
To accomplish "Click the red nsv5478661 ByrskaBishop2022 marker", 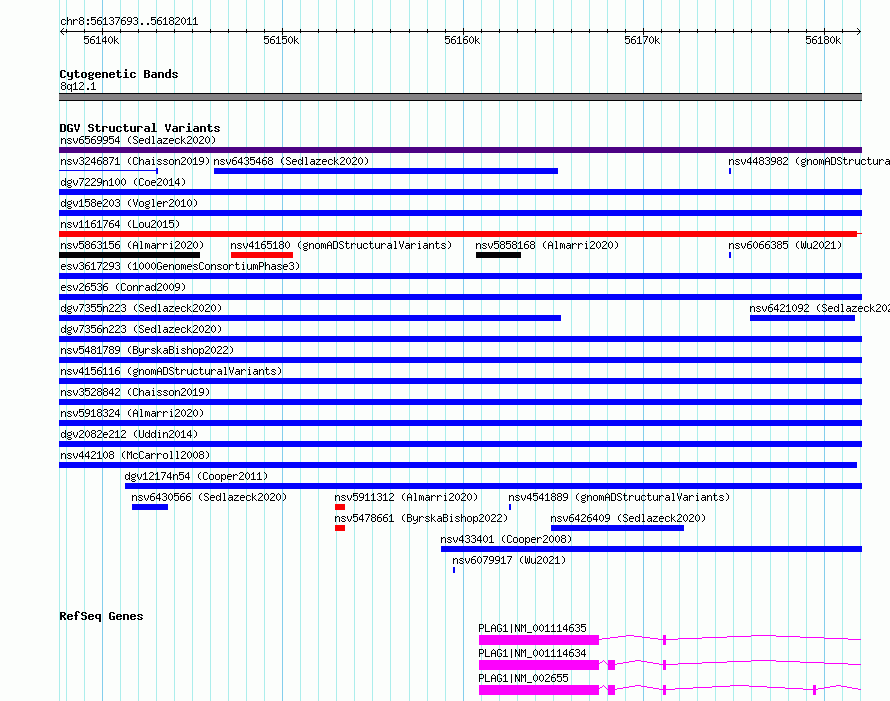I will (x=340, y=528).
